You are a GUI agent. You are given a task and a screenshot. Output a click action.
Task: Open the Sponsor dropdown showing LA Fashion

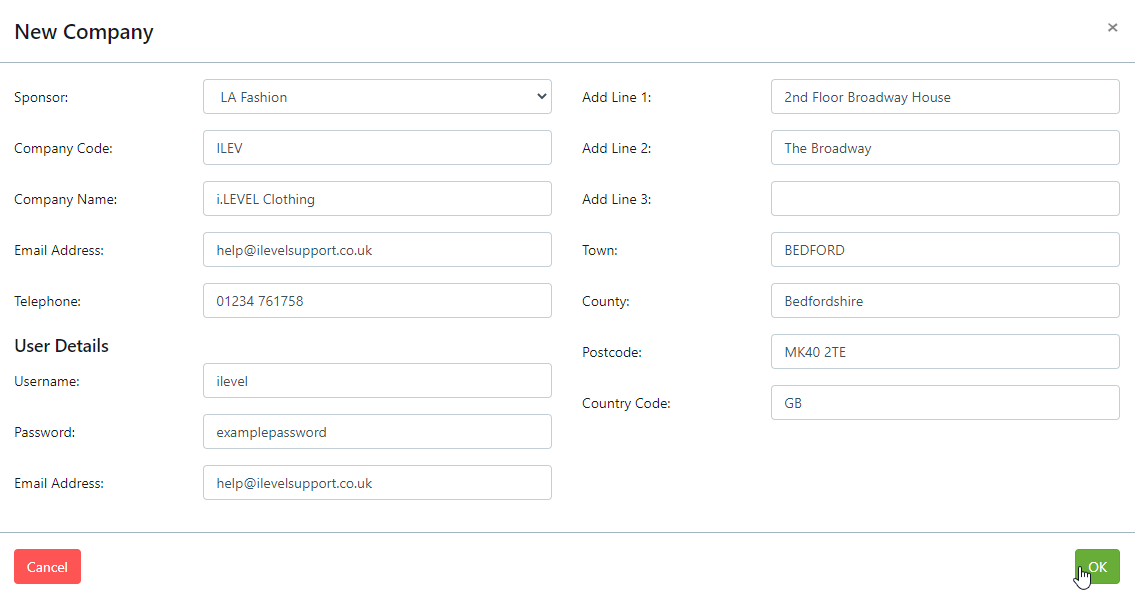[x=377, y=97]
